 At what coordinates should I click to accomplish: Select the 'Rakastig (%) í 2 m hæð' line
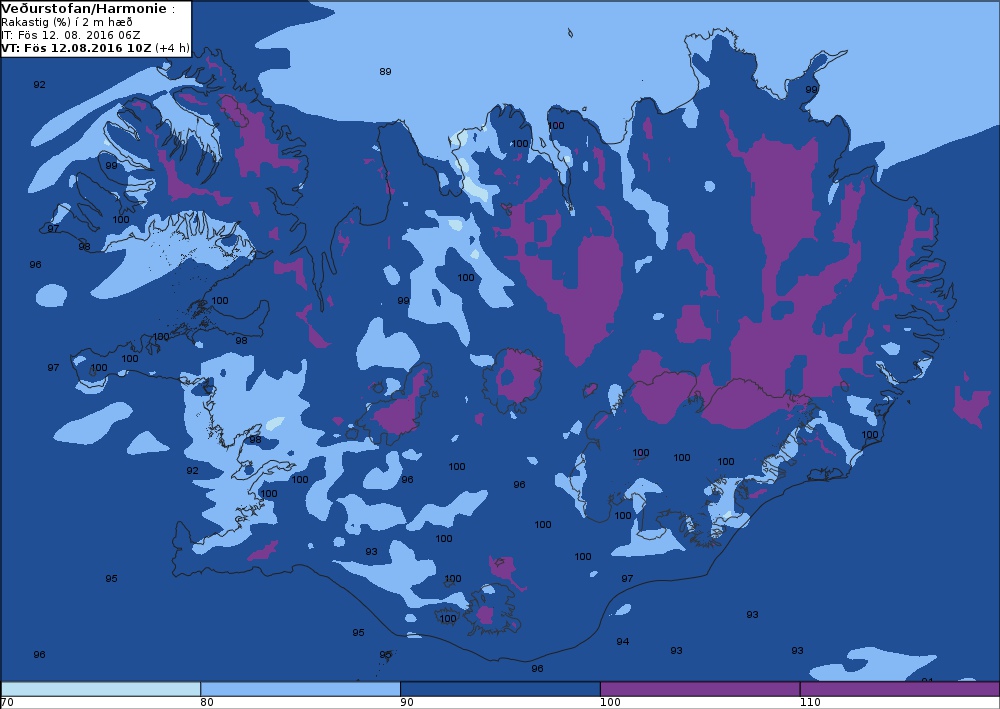[67, 22]
